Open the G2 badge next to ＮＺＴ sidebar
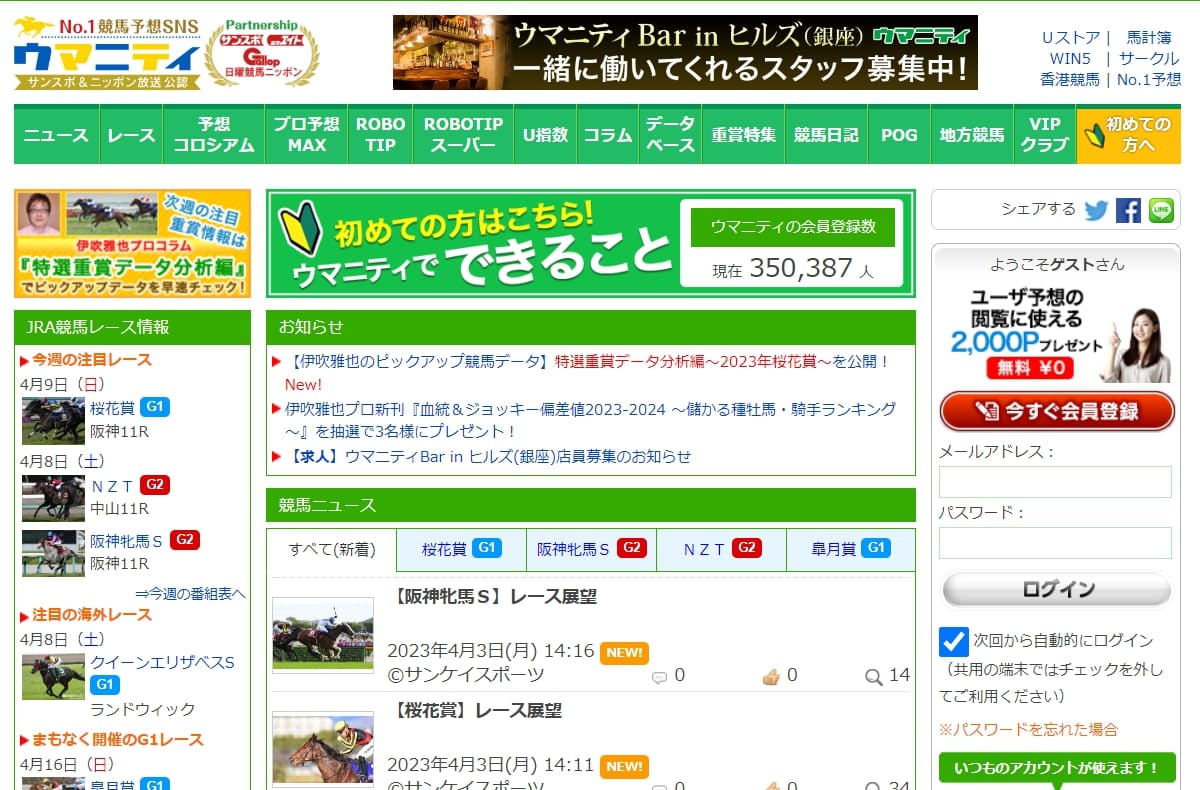1200x790 pixels. pyautogui.click(x=155, y=485)
